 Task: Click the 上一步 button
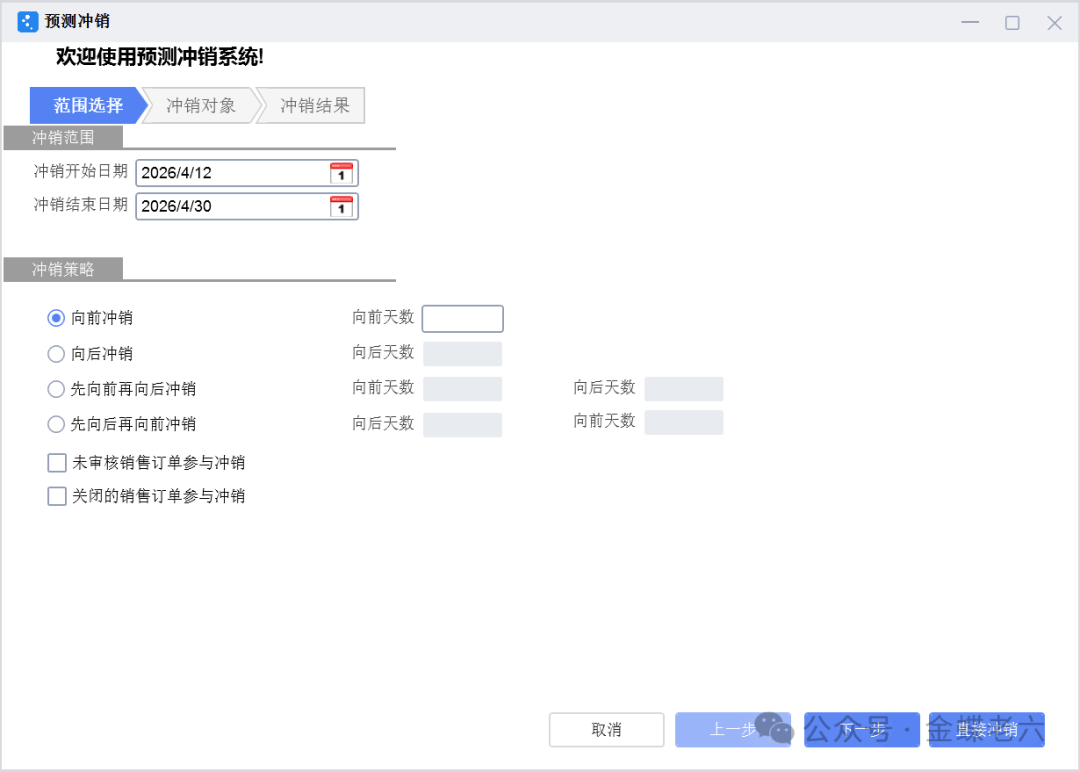coord(732,730)
